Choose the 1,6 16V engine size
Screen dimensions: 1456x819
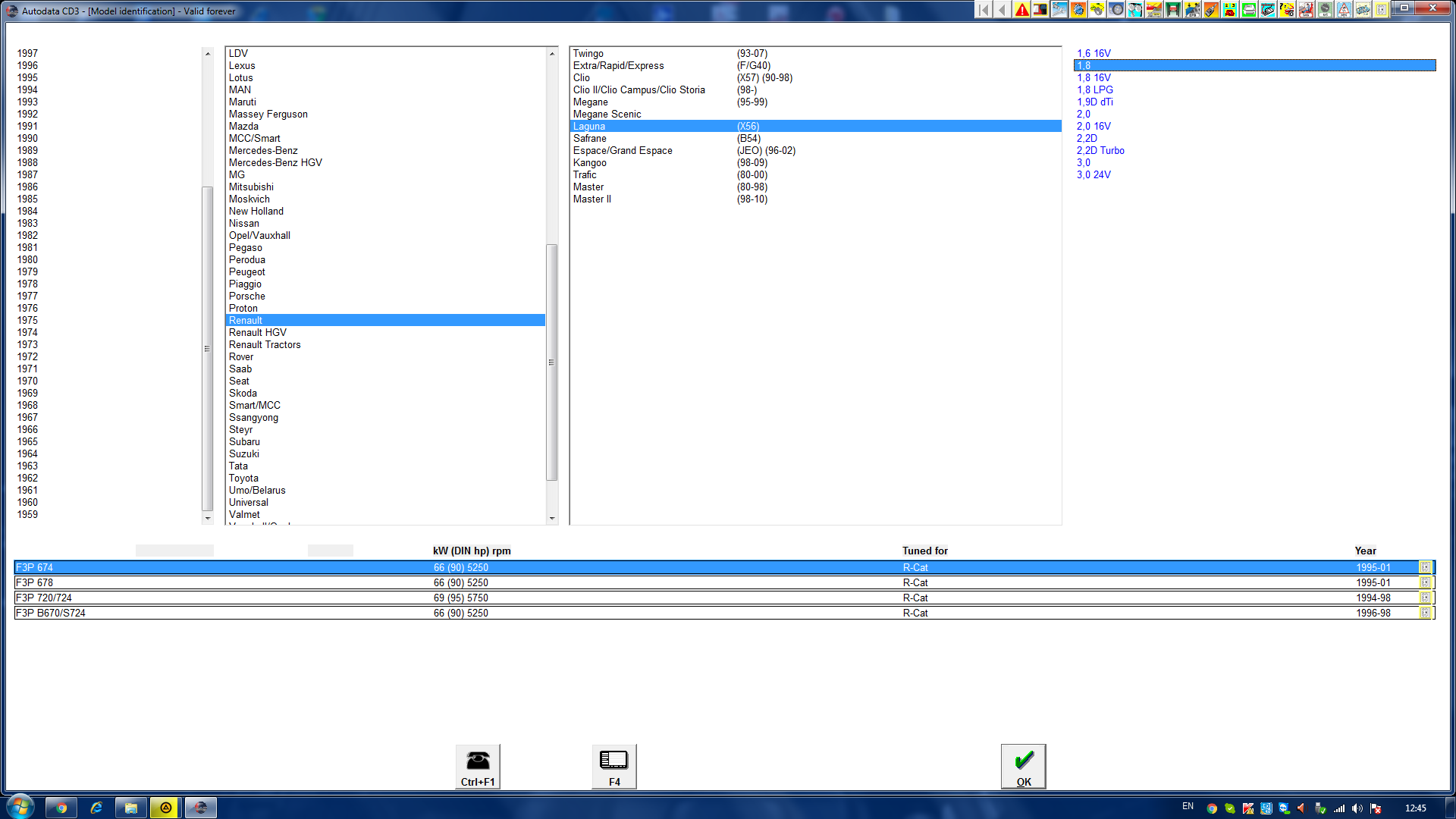(x=1094, y=53)
